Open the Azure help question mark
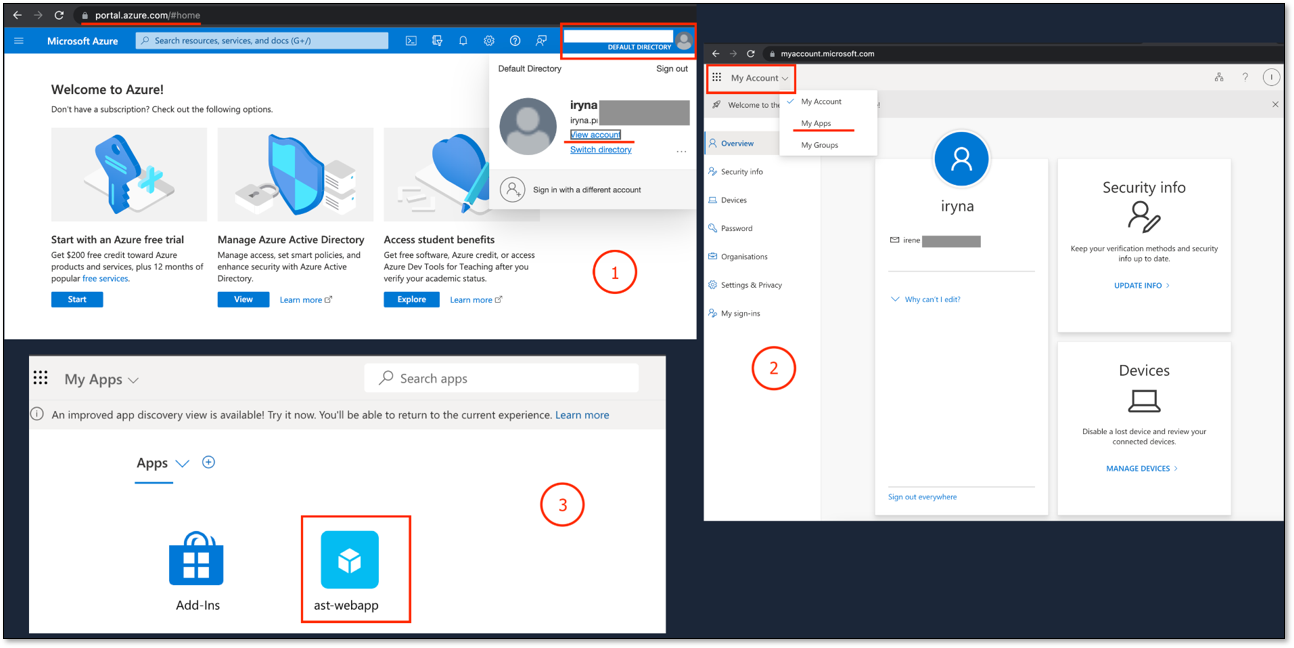Viewport: 1294px width, 648px height. [515, 41]
